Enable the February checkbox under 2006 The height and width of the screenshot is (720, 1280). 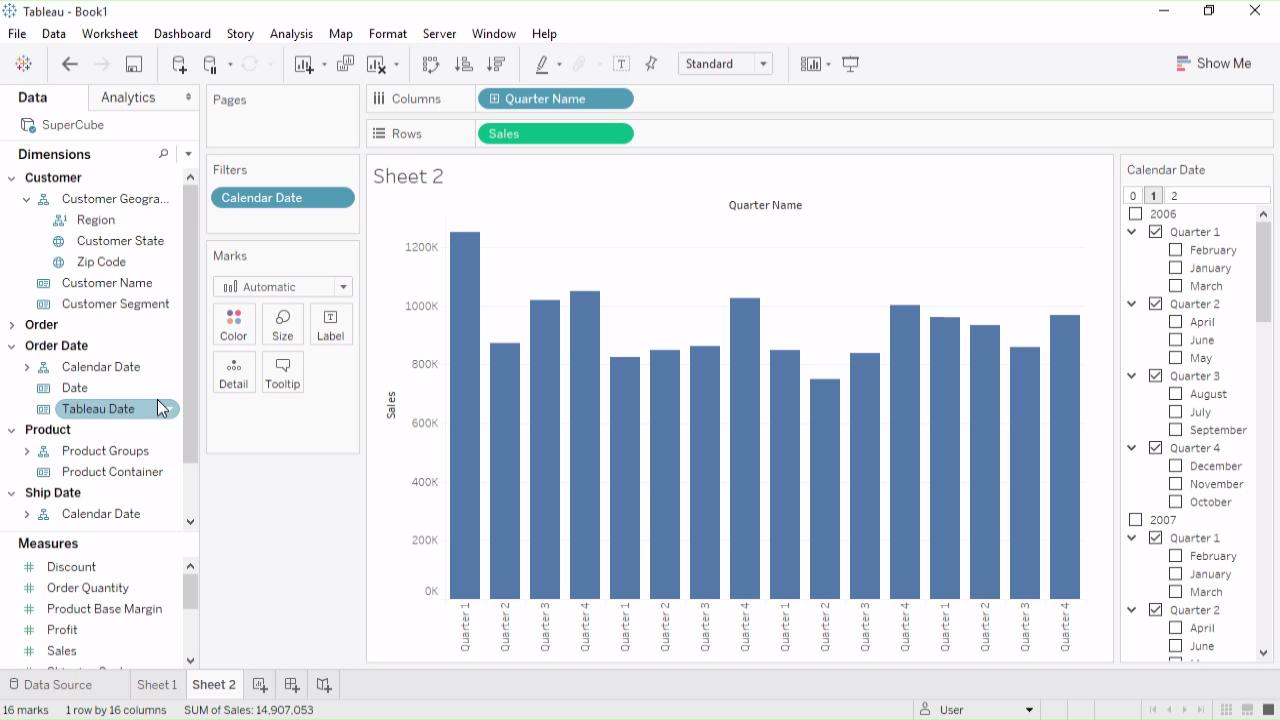pos(1175,250)
